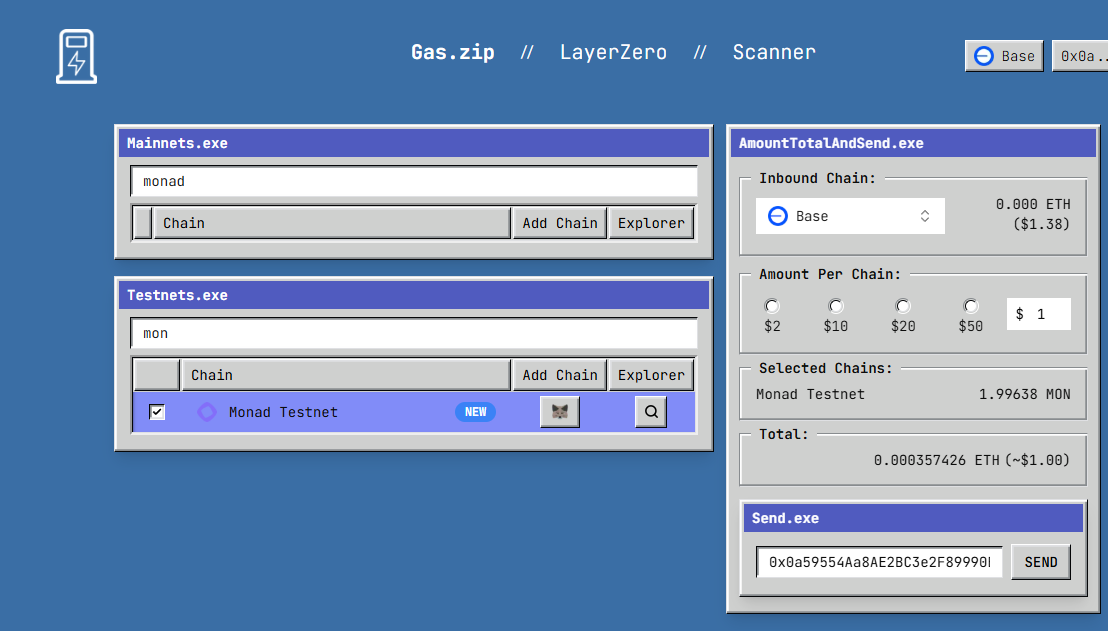1108x631 pixels.
Task: Select the $20 amount radio button
Action: (x=902, y=306)
